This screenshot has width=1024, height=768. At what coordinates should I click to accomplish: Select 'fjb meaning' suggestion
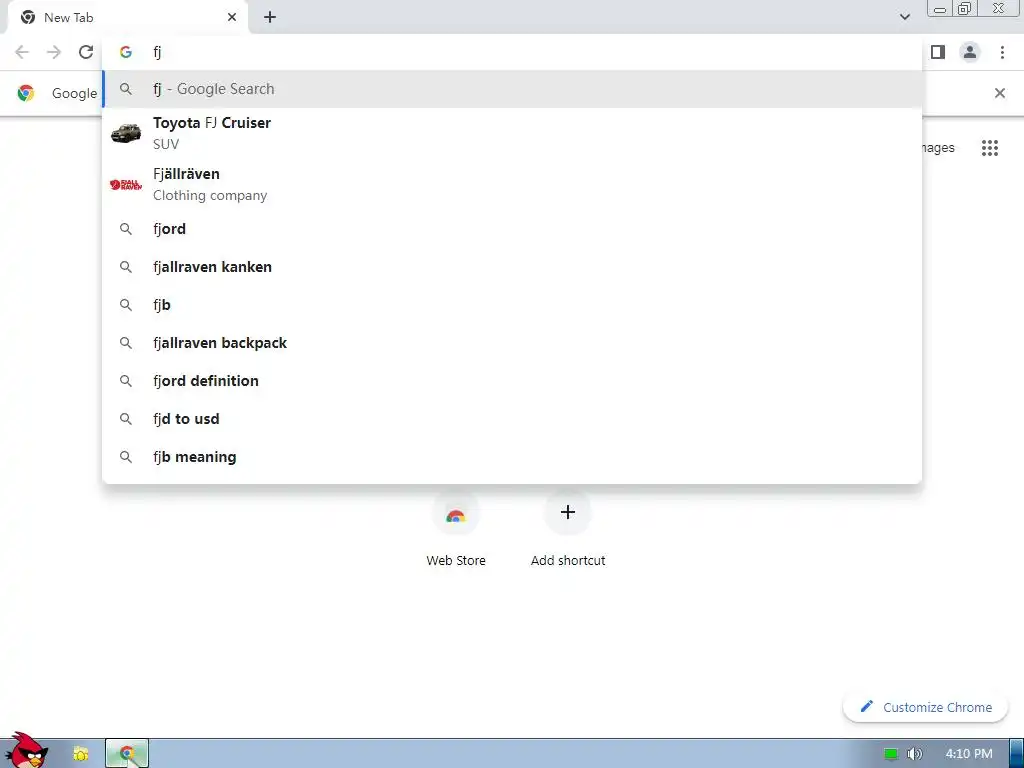(512, 456)
